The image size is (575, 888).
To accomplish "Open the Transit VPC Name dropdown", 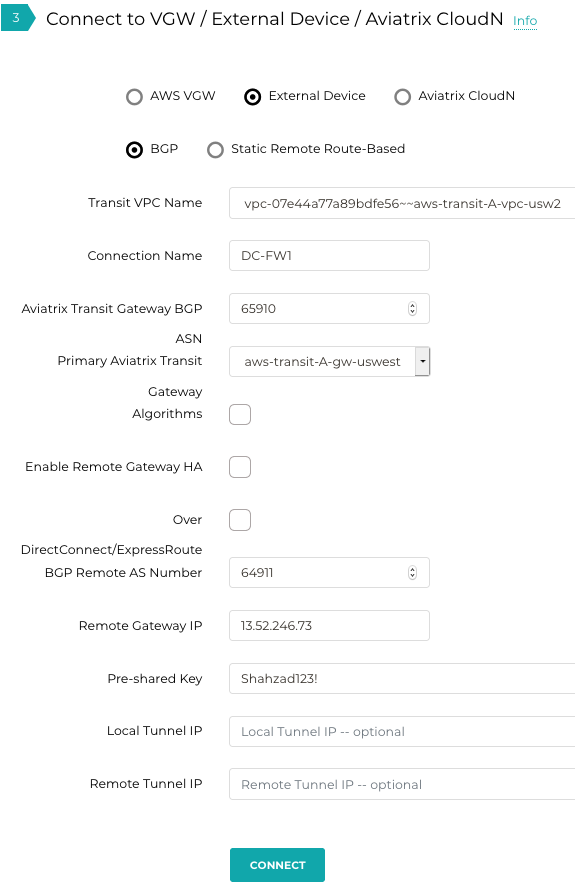I will pyautogui.click(x=402, y=203).
